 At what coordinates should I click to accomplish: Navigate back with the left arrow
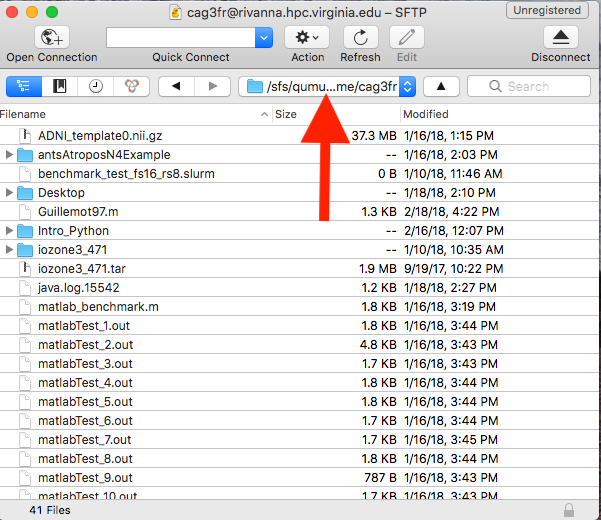[177, 87]
